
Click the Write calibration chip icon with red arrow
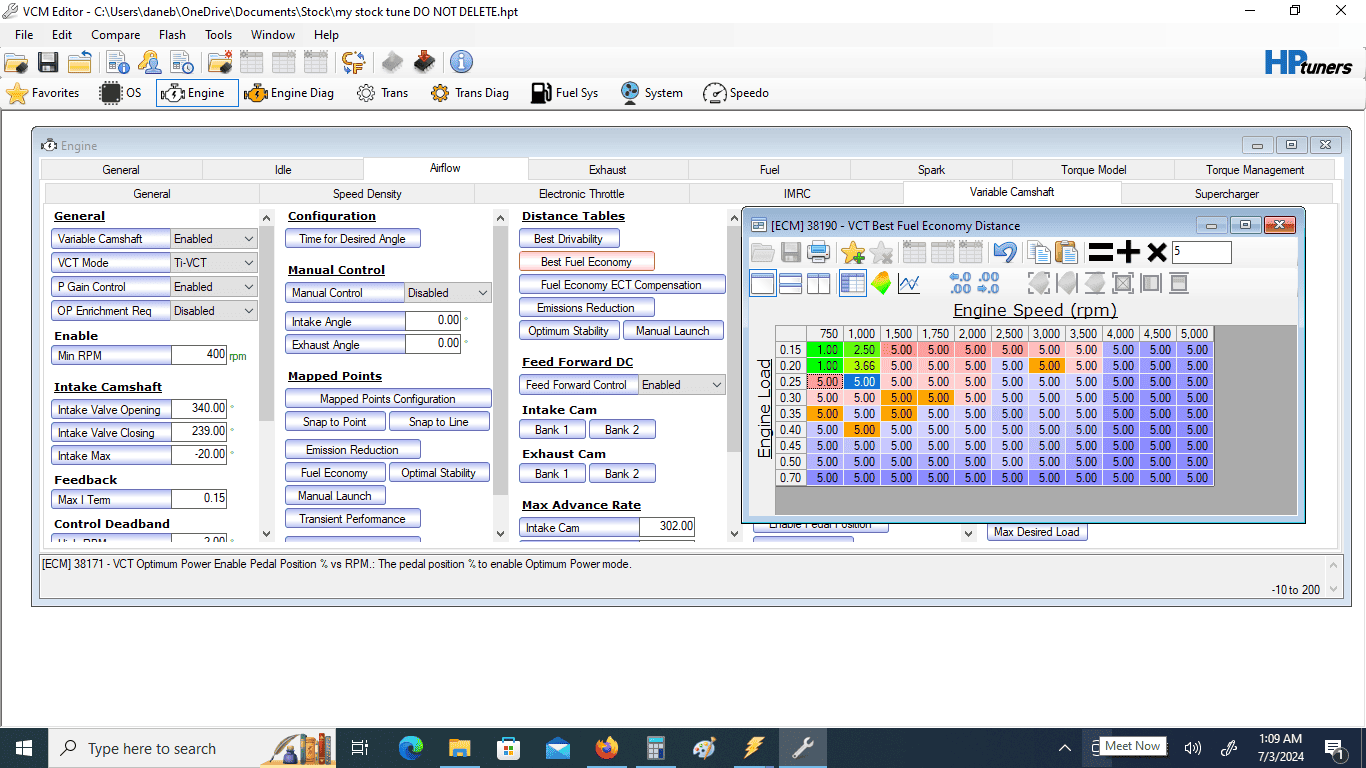tap(425, 62)
